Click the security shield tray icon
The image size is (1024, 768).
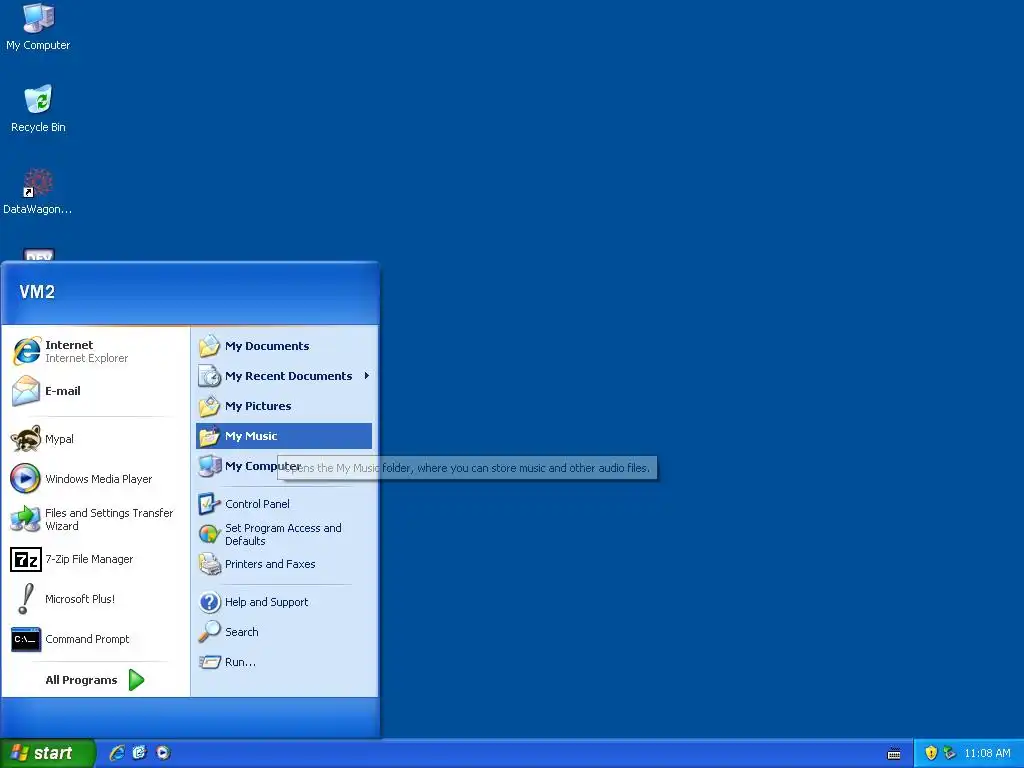(x=931, y=753)
